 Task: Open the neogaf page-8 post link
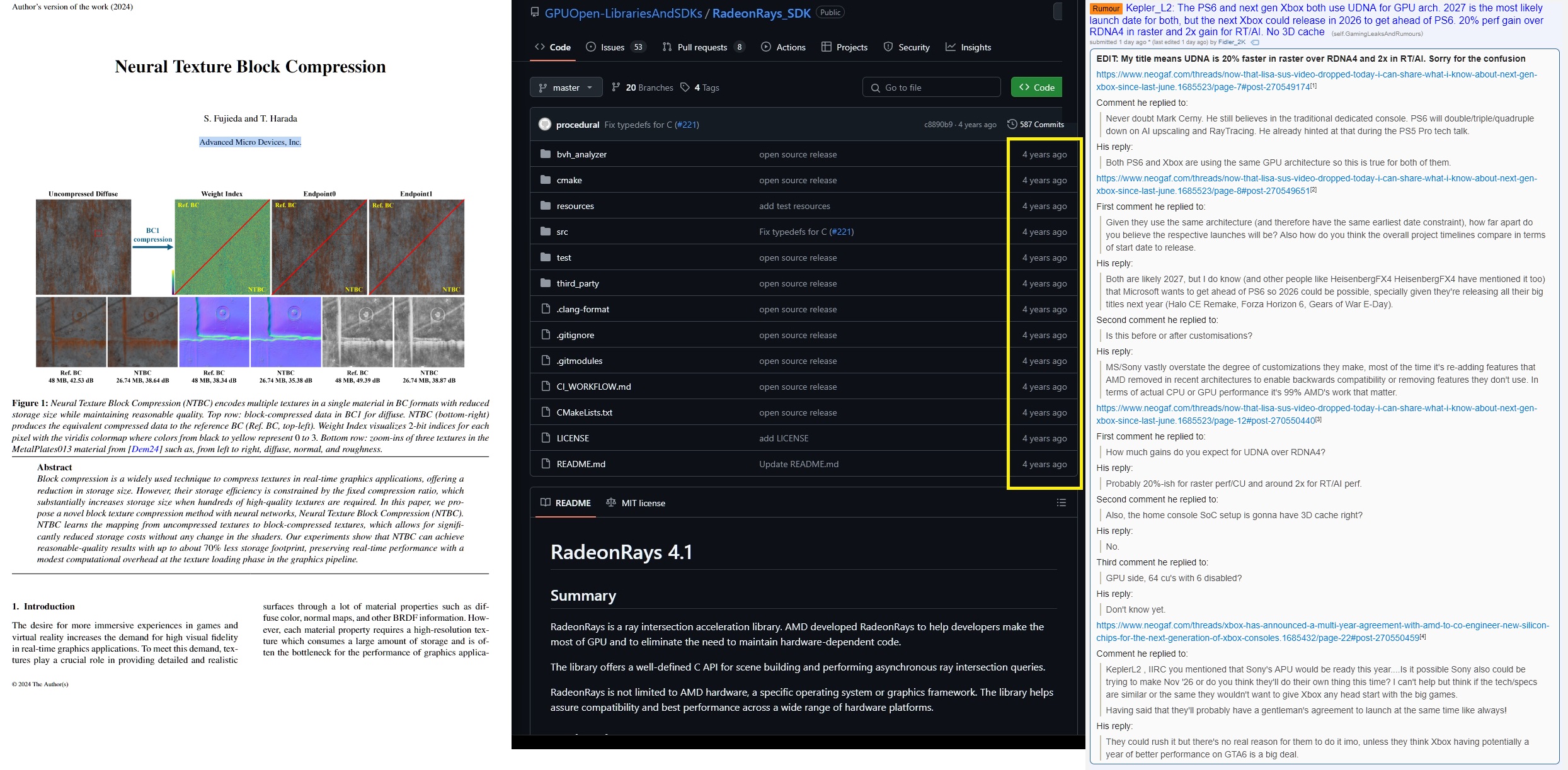[1317, 184]
